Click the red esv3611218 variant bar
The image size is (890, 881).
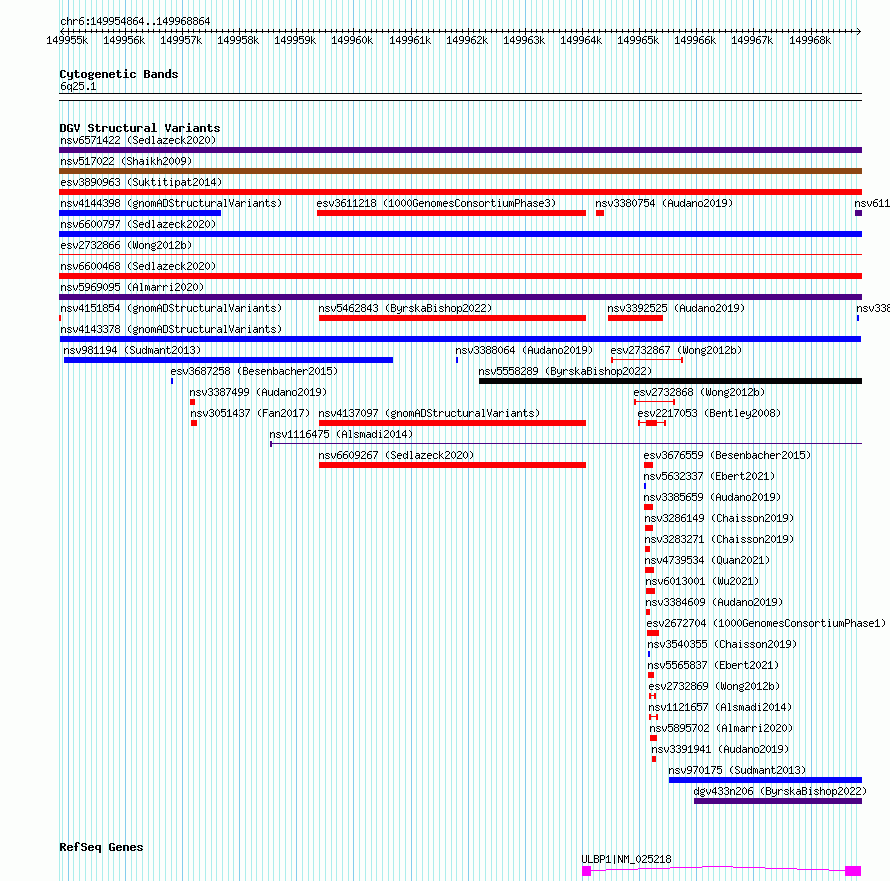pyautogui.click(x=451, y=213)
